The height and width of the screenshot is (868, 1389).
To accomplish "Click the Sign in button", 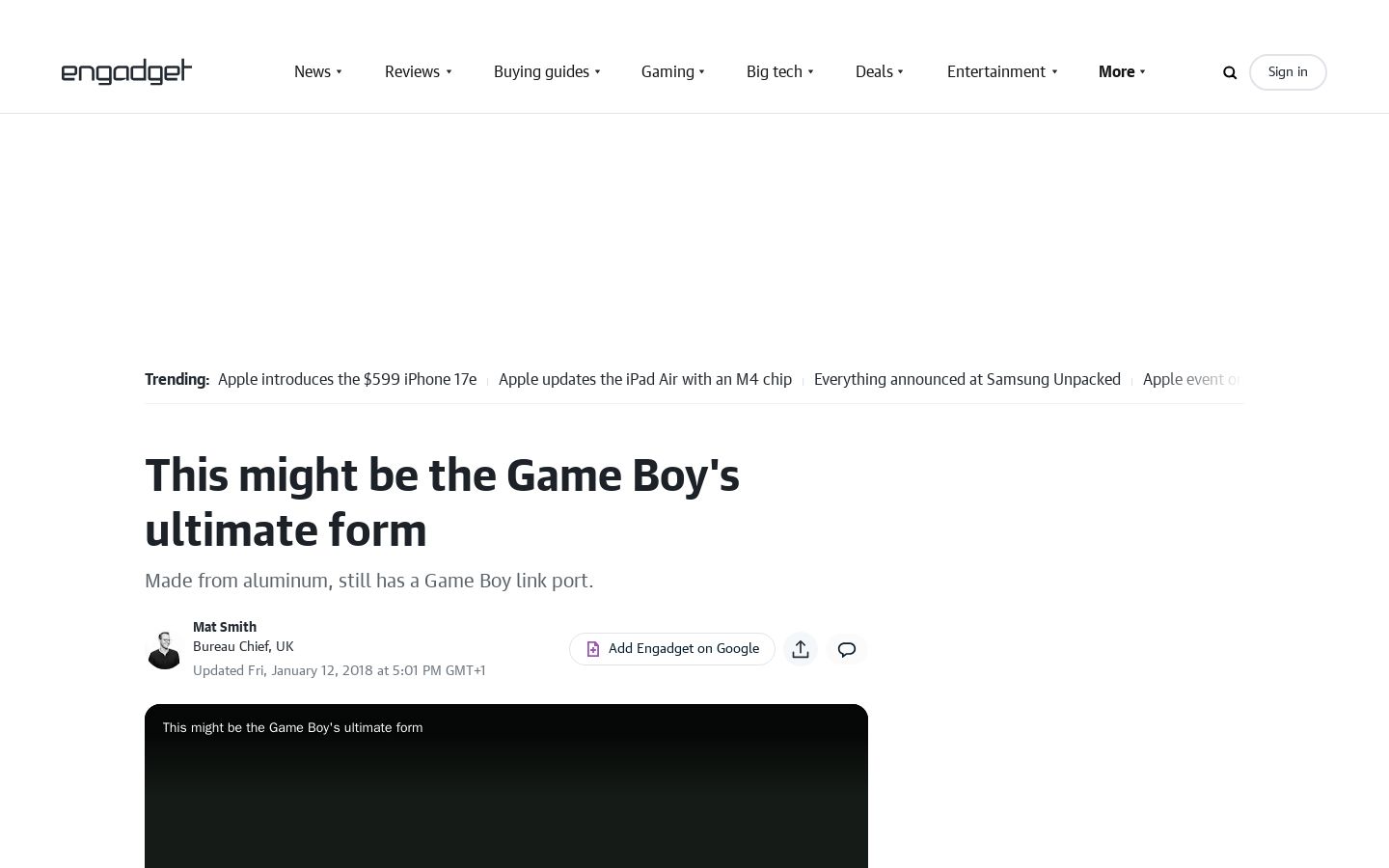I will coord(1288,72).
